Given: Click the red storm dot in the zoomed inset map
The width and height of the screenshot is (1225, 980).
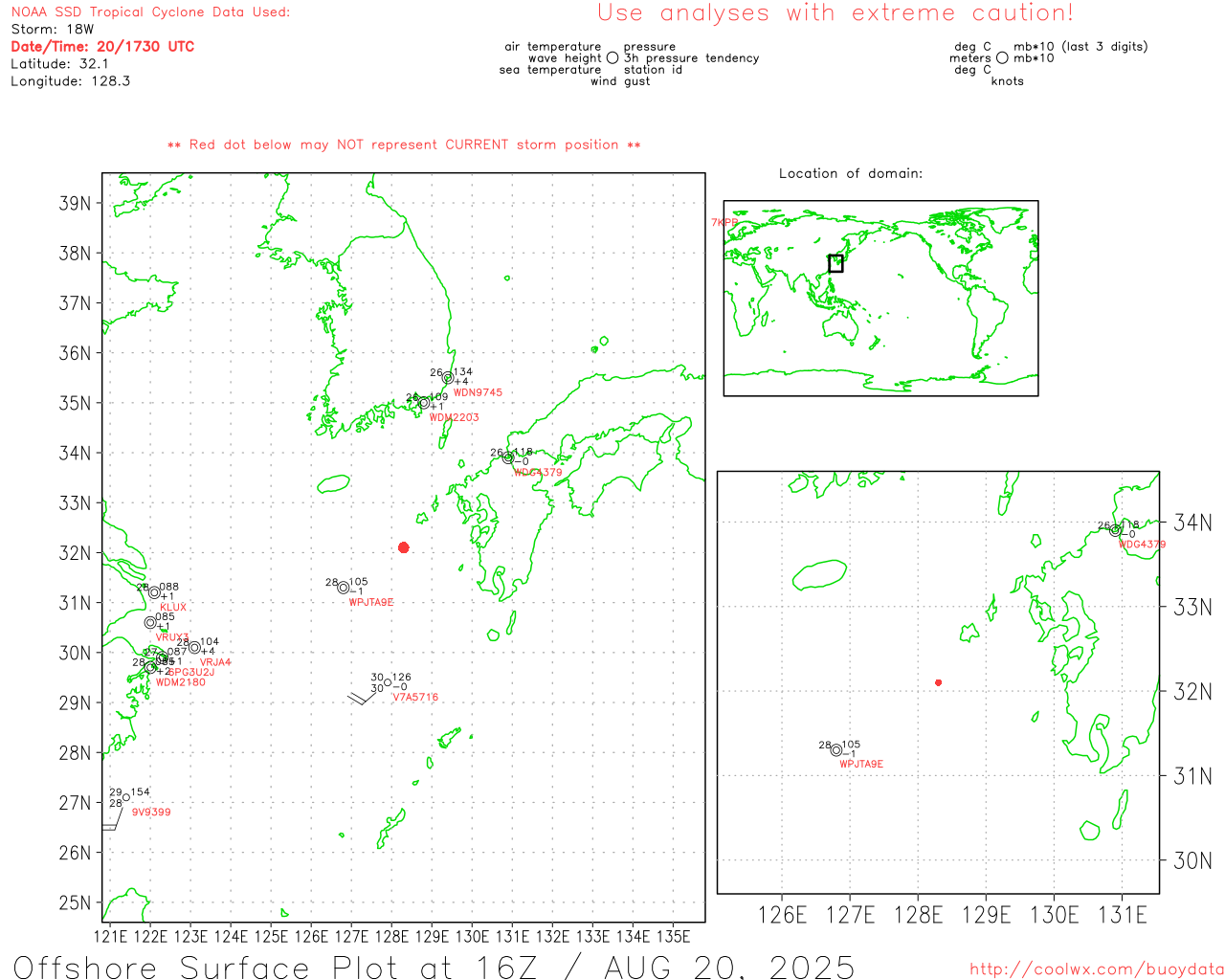Looking at the screenshot, I should click(x=939, y=682).
